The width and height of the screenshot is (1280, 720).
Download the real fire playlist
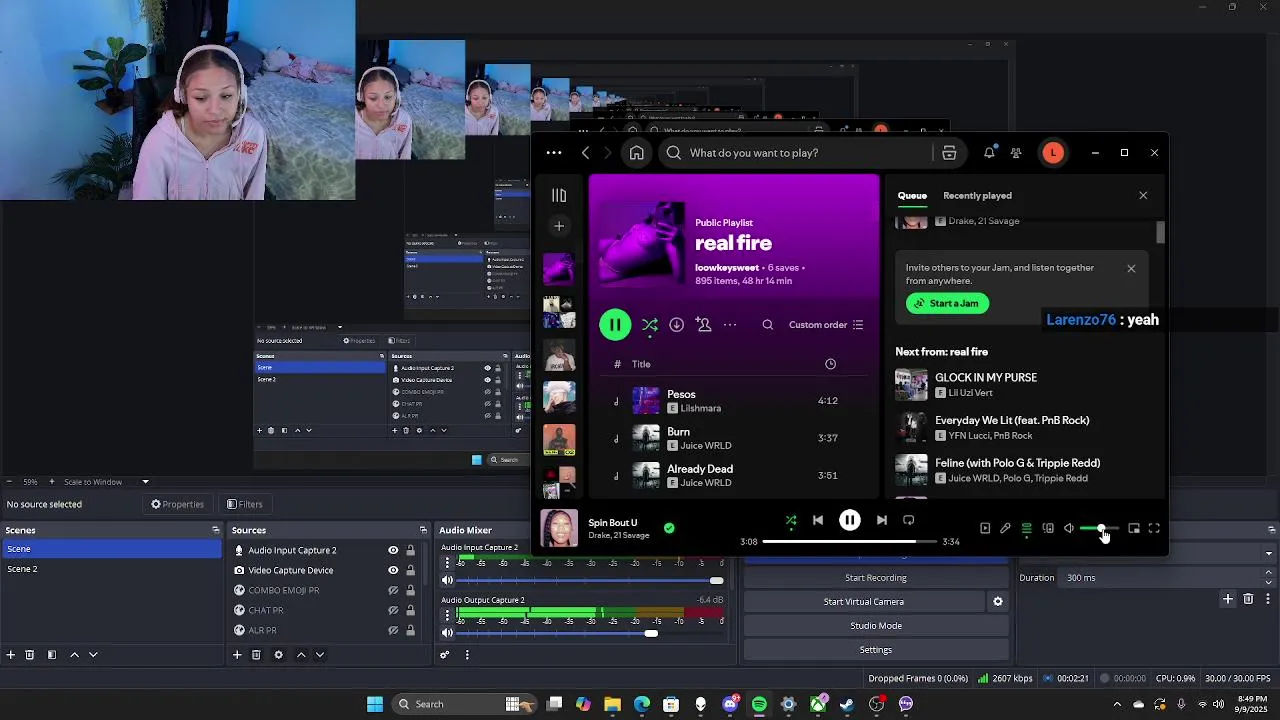tap(676, 325)
